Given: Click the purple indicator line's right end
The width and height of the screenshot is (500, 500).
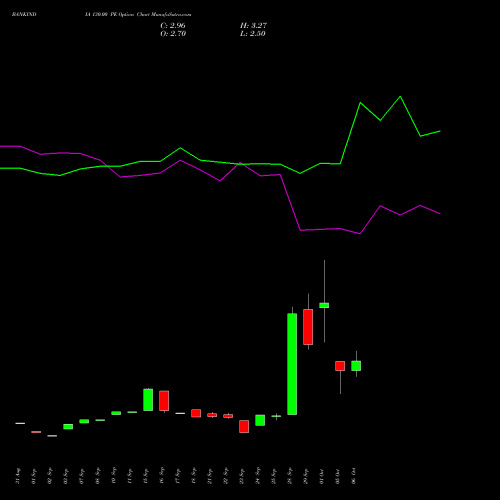Looking at the screenshot, I should pos(440,214).
